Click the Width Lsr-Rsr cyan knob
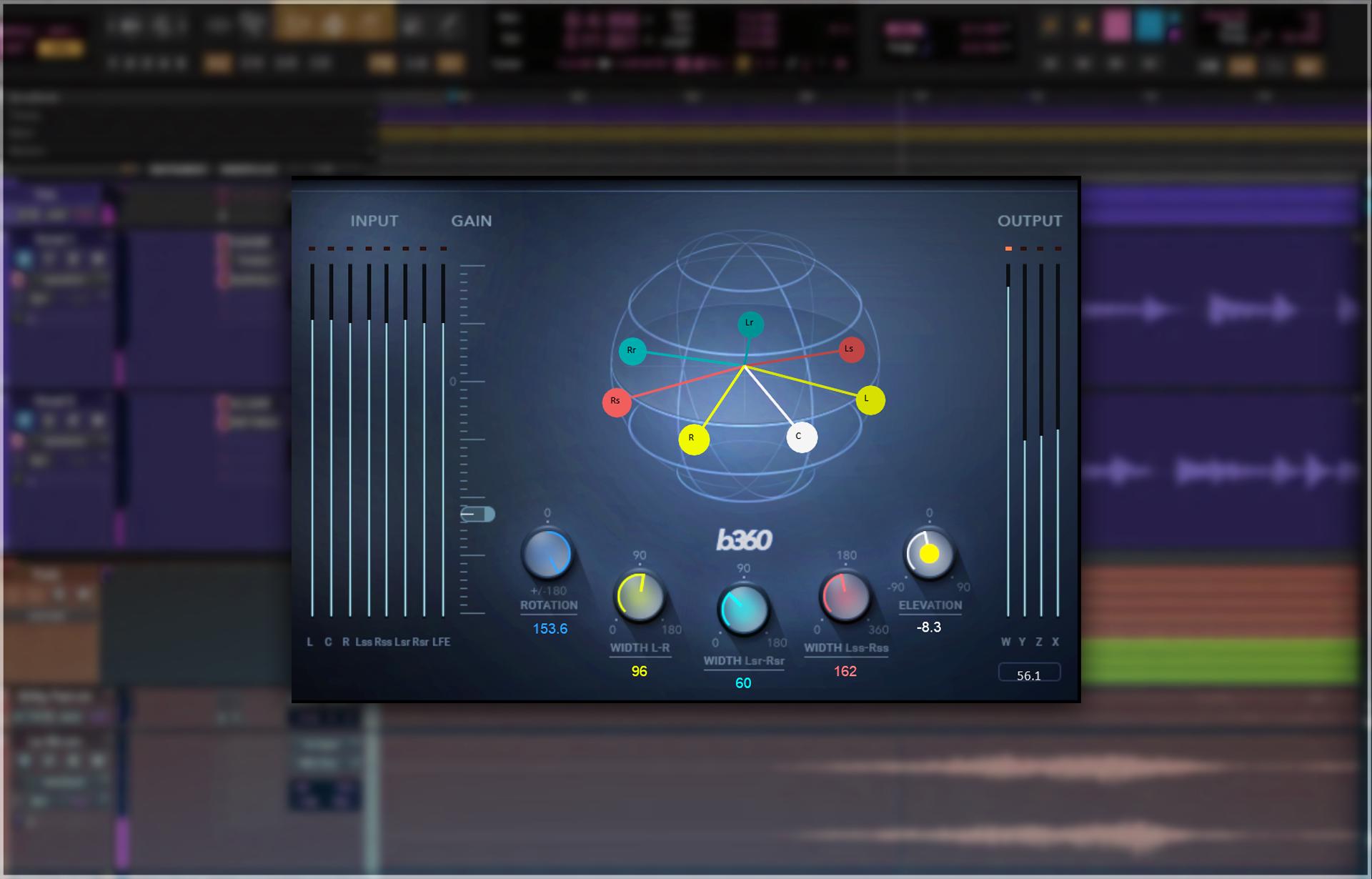The image size is (1372, 879). point(743,610)
